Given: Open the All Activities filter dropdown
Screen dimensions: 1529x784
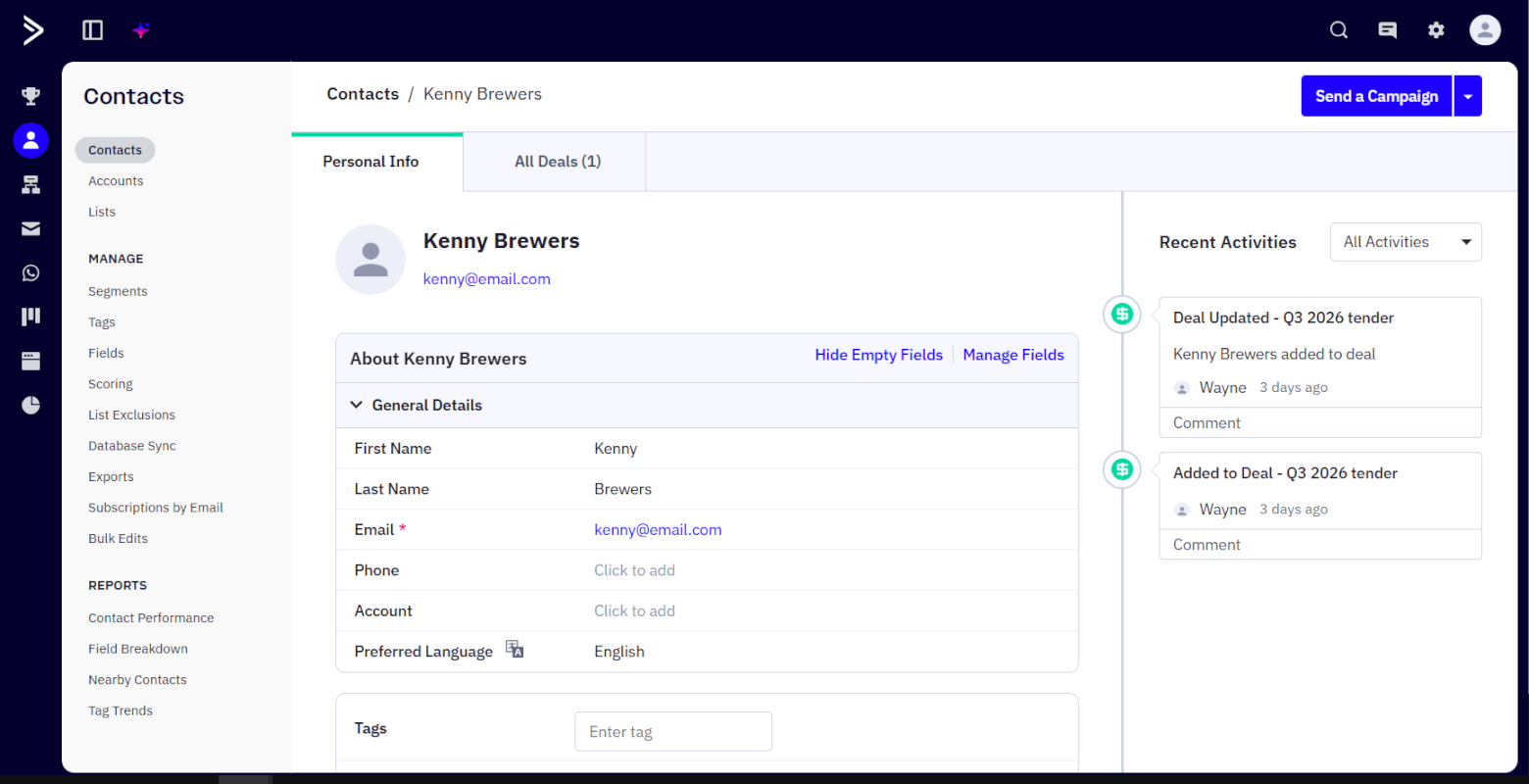Looking at the screenshot, I should pos(1405,242).
